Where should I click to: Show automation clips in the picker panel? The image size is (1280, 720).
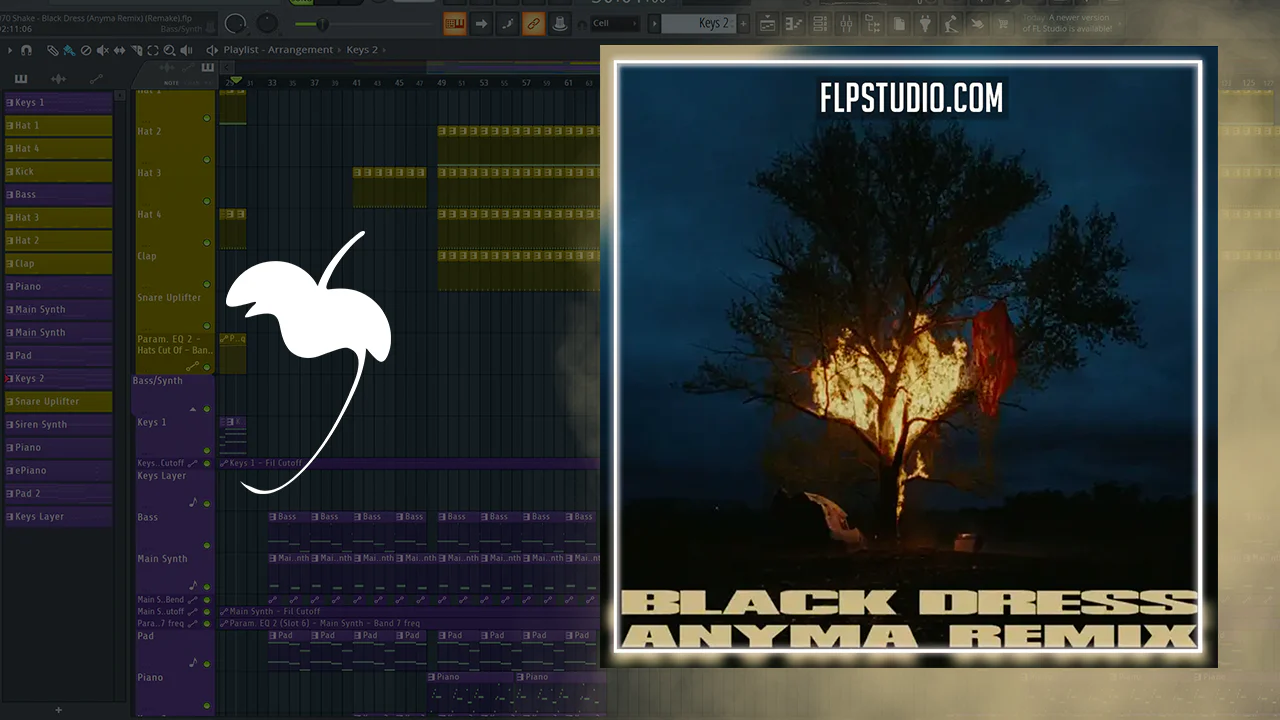pyautogui.click(x=96, y=79)
